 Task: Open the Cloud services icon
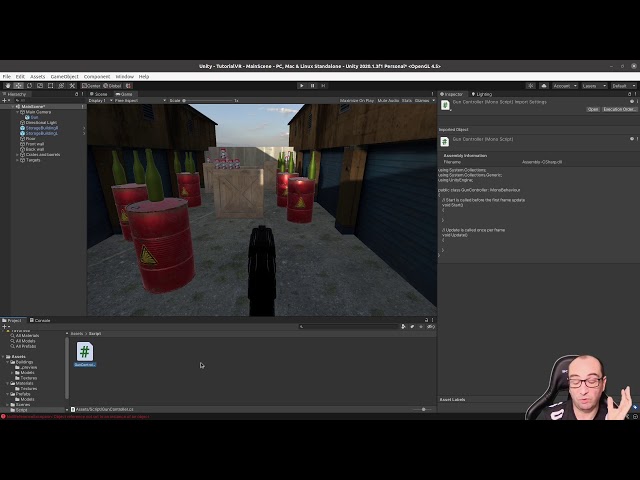pyautogui.click(x=544, y=86)
